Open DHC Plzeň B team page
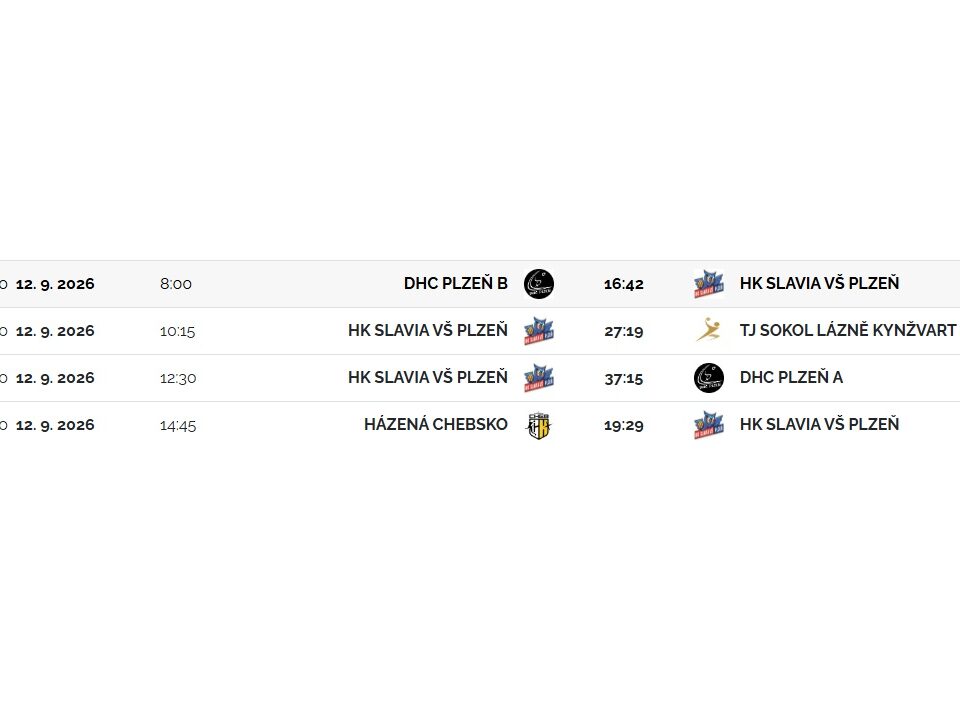The image size is (960, 727). tap(456, 284)
